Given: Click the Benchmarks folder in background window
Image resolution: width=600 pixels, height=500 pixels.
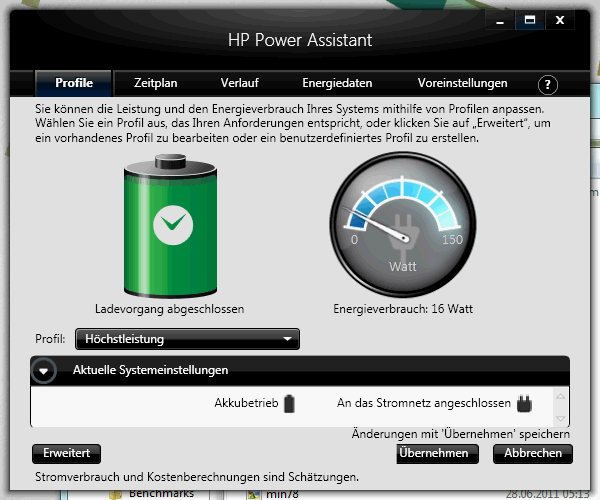Looking at the screenshot, I should 161,494.
